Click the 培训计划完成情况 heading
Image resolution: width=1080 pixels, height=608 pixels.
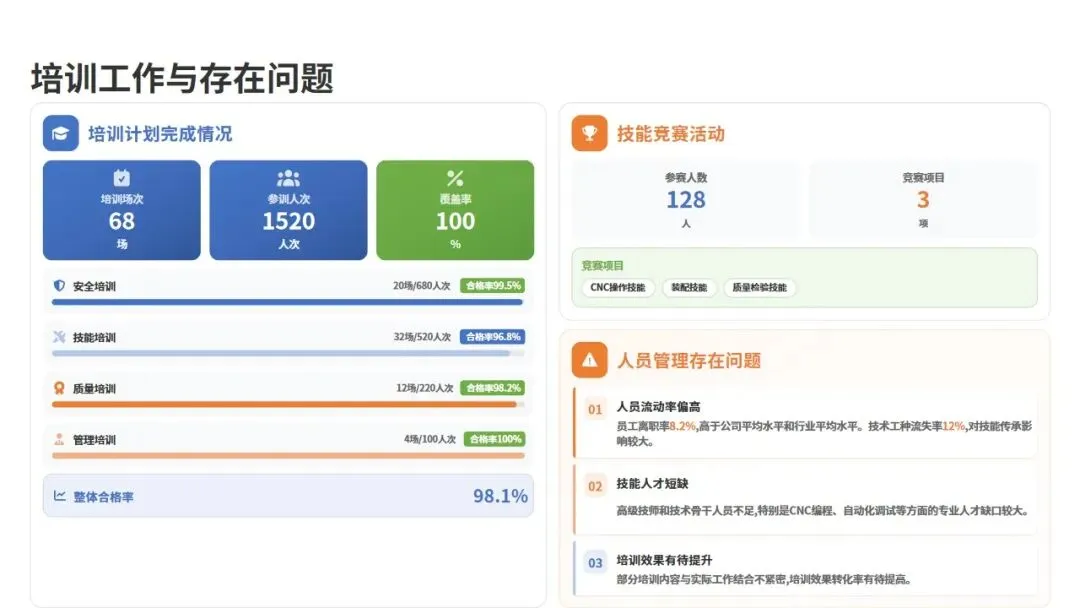click(x=160, y=134)
